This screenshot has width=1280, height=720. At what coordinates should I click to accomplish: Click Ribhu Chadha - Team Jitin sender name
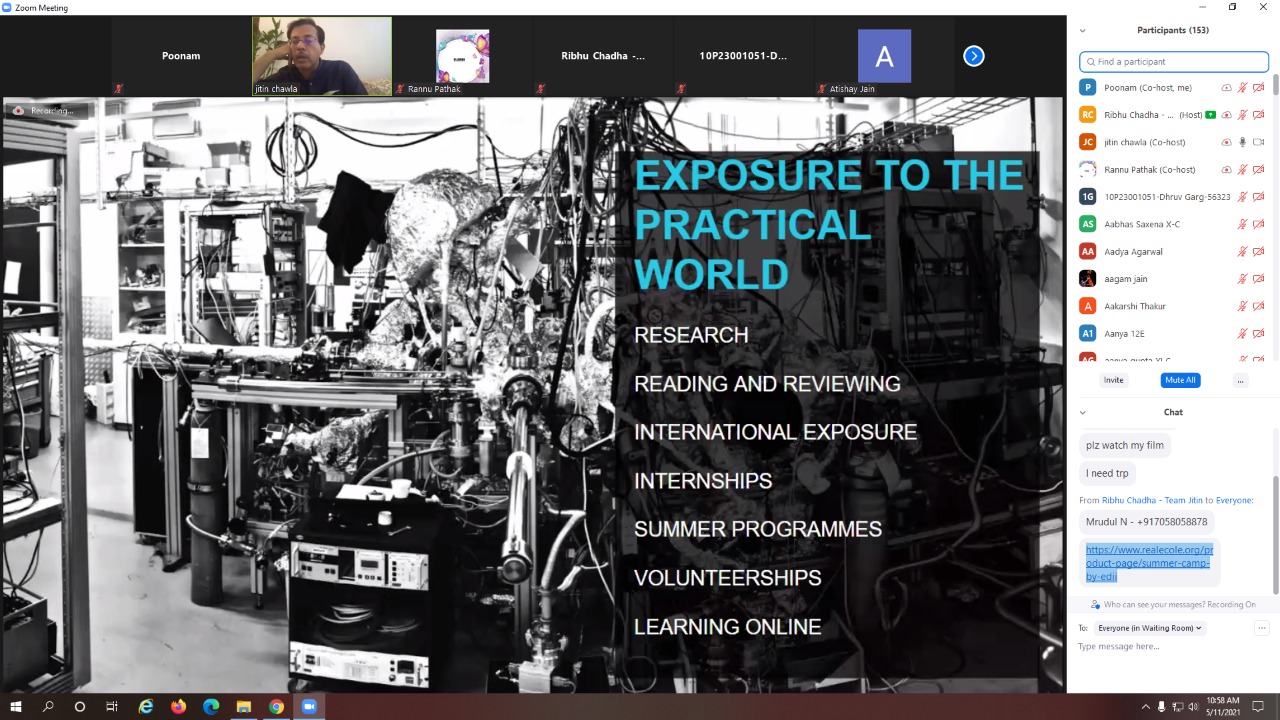pos(1152,500)
